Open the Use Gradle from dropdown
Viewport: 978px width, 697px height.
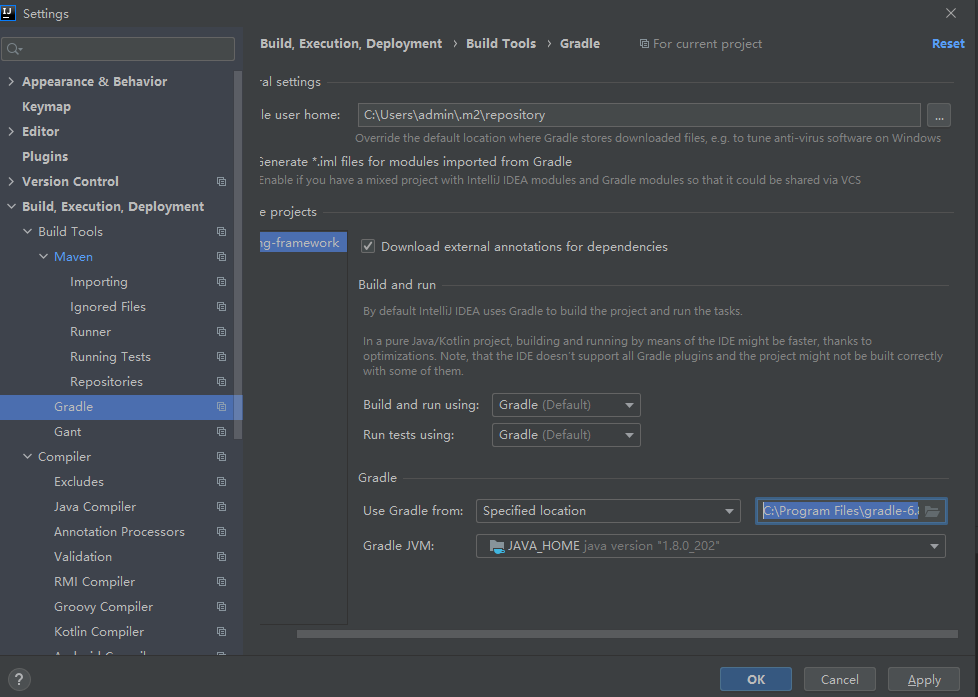click(x=607, y=511)
